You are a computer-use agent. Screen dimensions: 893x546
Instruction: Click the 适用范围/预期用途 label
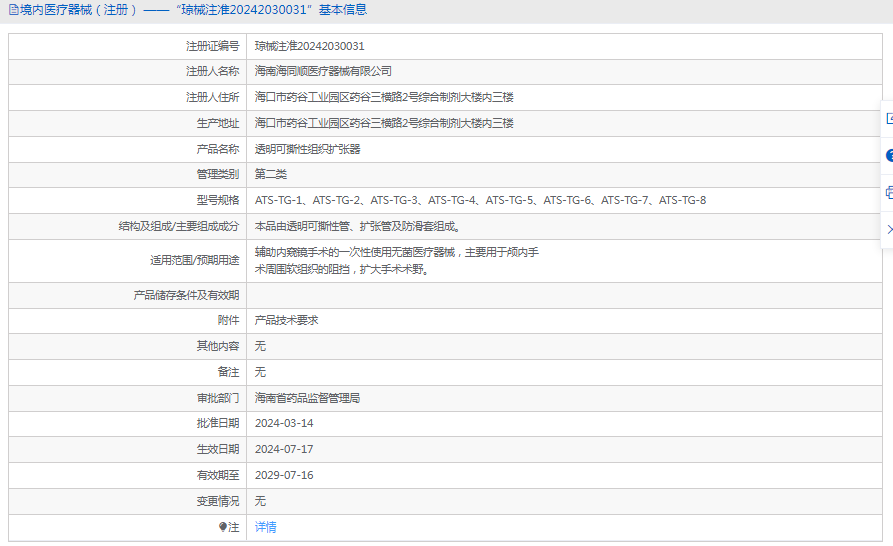(x=195, y=260)
